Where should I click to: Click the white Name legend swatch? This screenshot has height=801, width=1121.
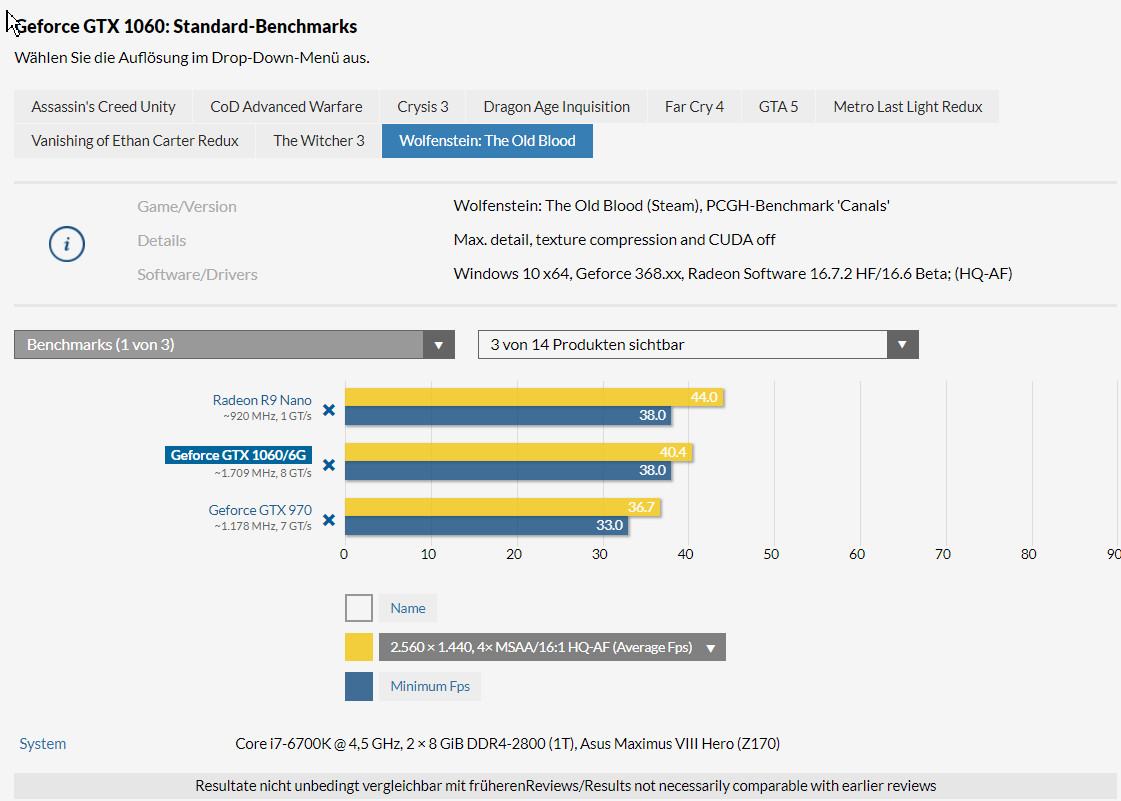359,608
